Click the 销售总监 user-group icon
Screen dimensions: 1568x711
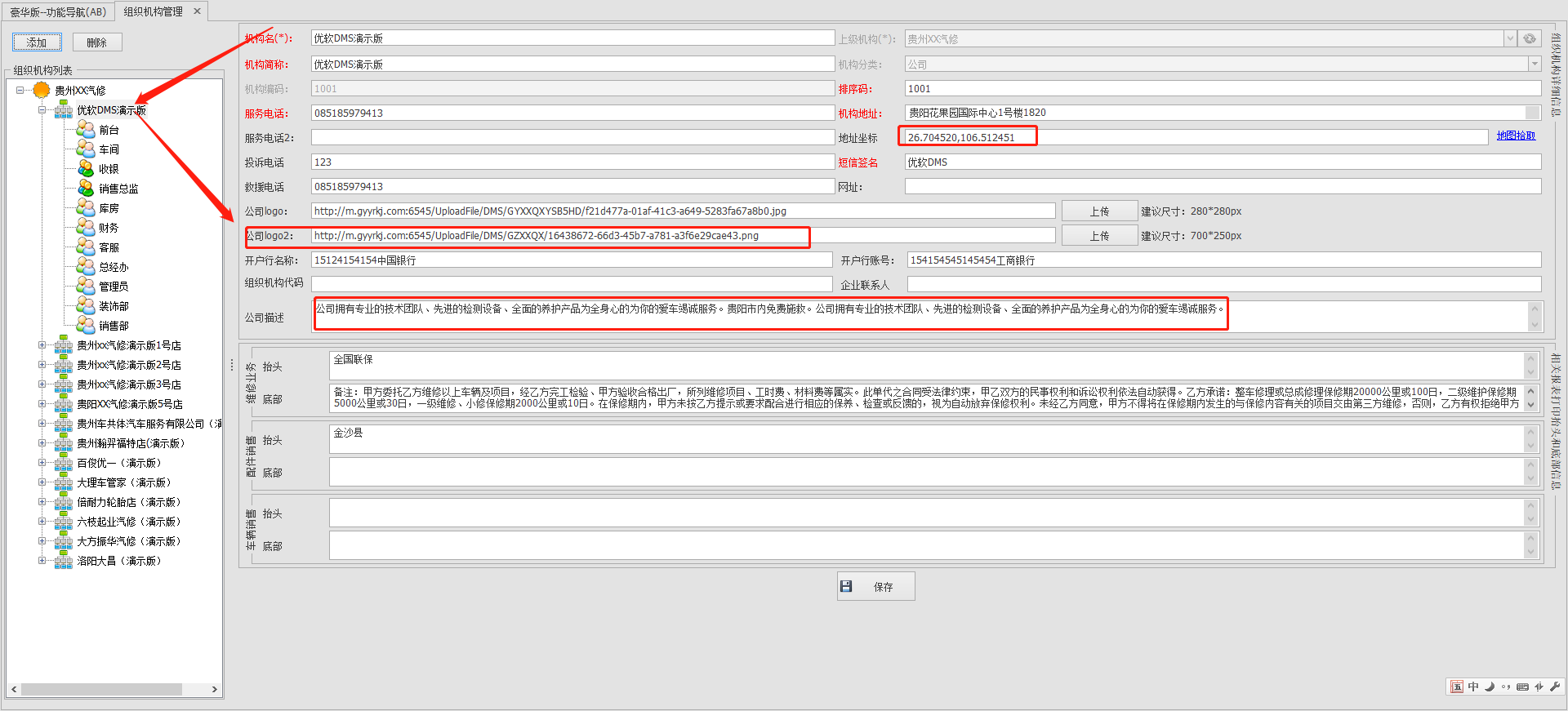coord(86,188)
